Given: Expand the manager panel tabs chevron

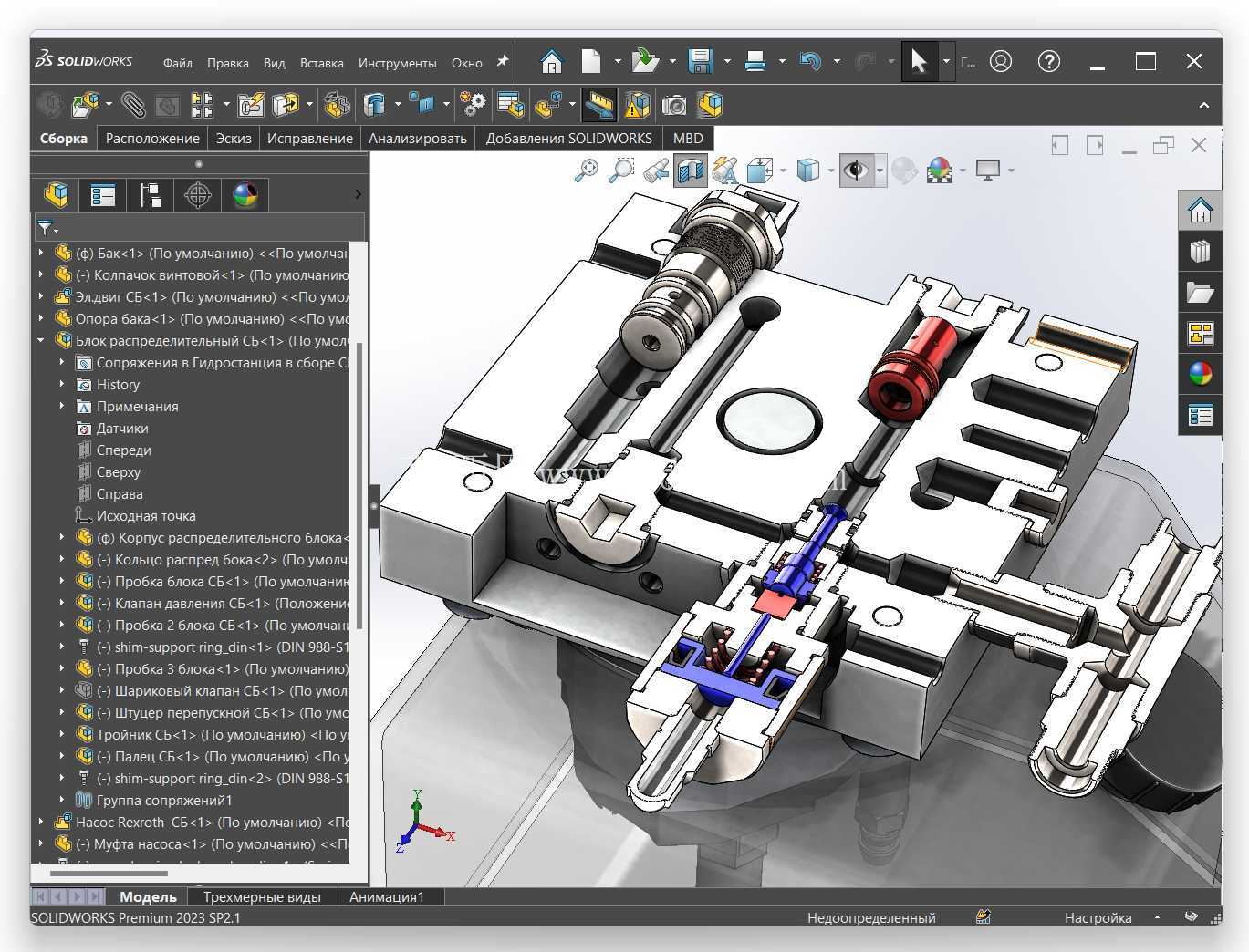Looking at the screenshot, I should pyautogui.click(x=358, y=194).
